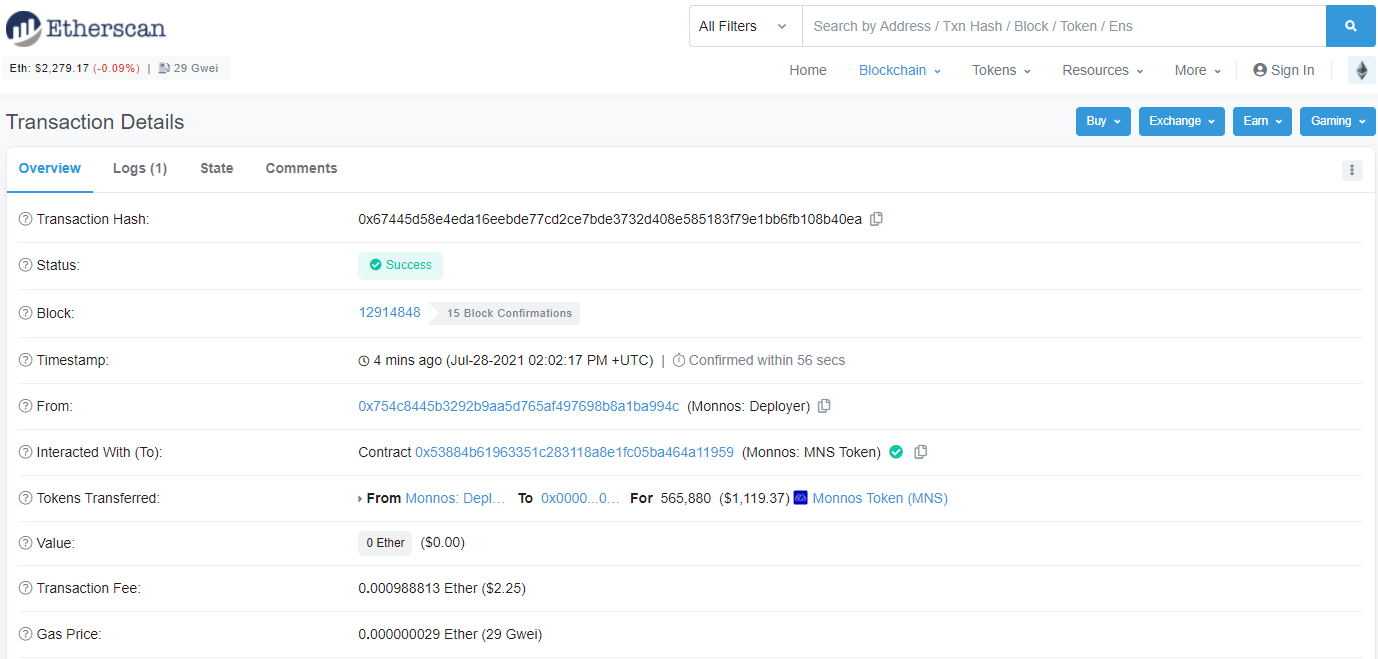Image resolution: width=1378 pixels, height=659 pixels.
Task: Click help icon next to From
Action: 26,406
